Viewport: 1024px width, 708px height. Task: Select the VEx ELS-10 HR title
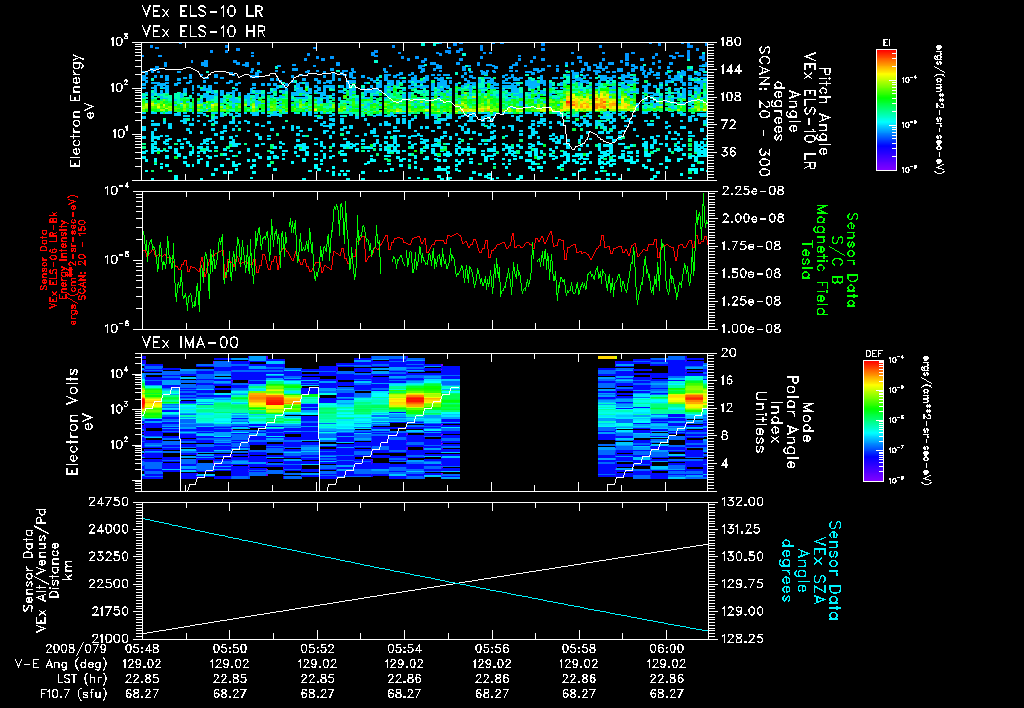pyautogui.click(x=204, y=31)
